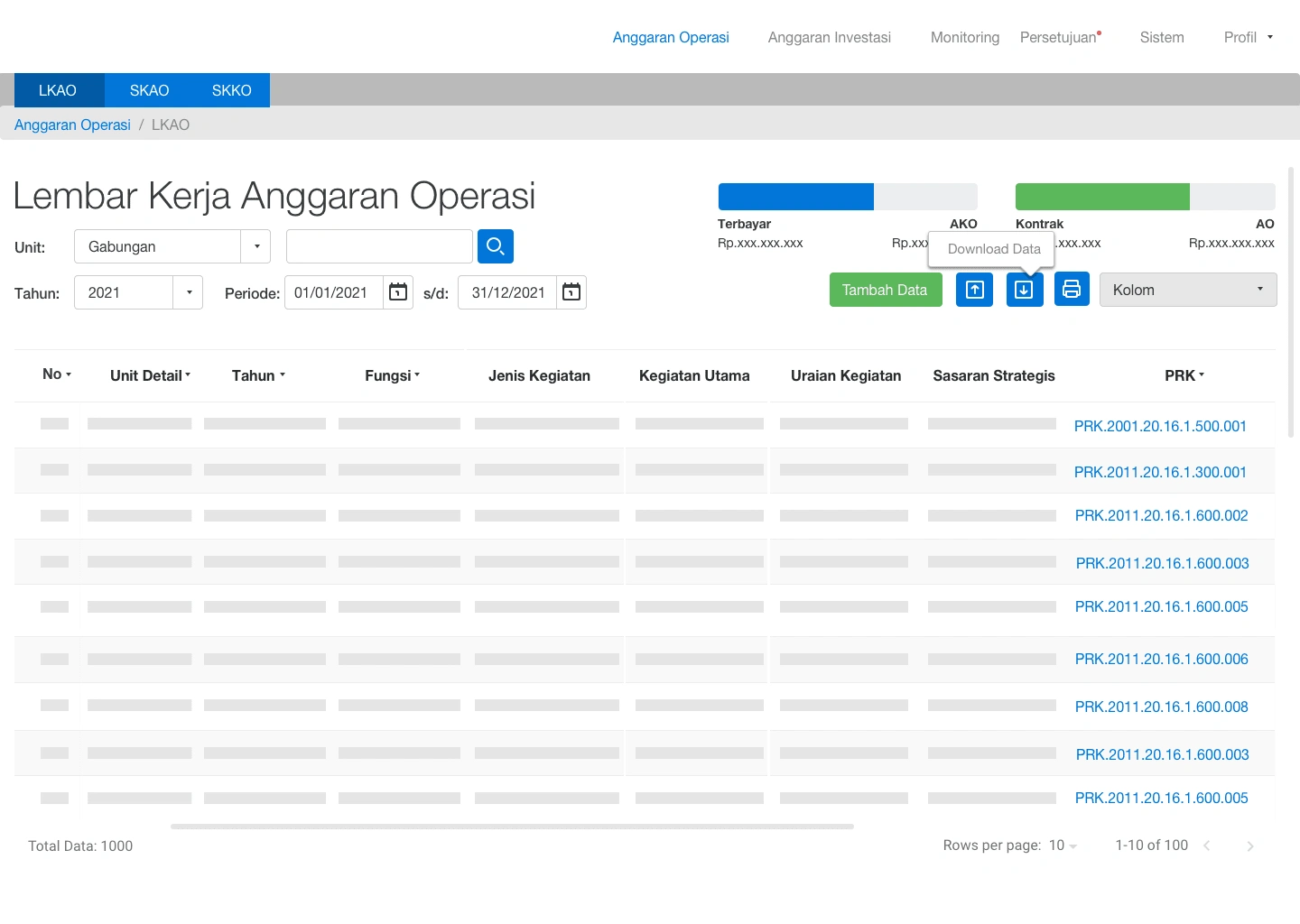Open Sistem menu

[1162, 37]
